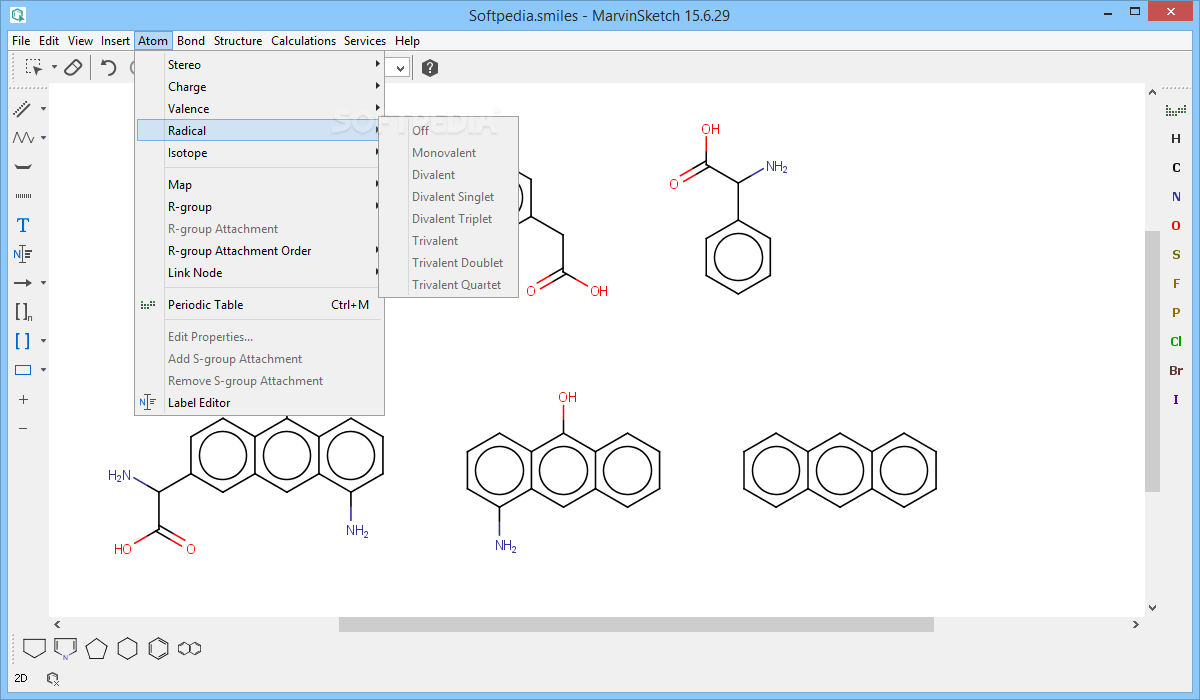Select the zigzag chain drawing tool
The image size is (1200, 700).
tap(23, 138)
